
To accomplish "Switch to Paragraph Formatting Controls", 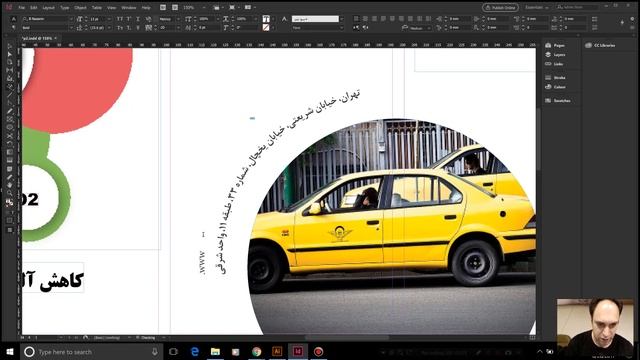I will click(13, 28).
